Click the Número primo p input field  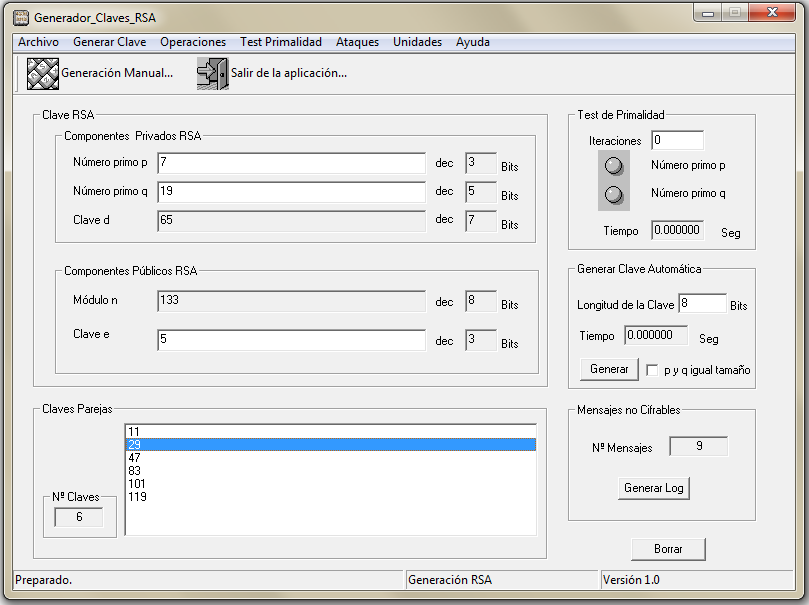click(291, 163)
